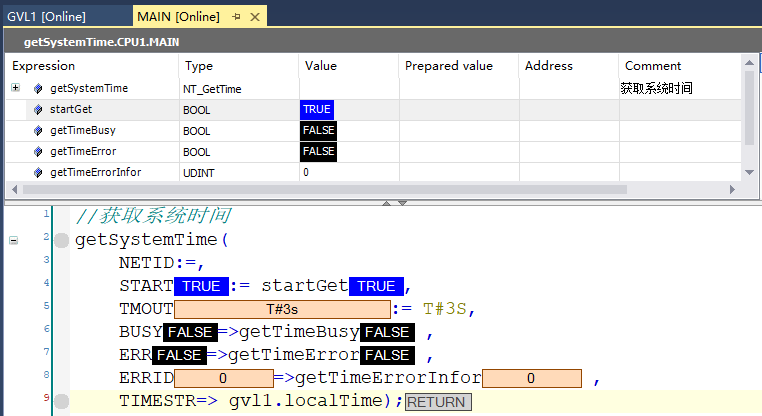Toggle startGet TRUE value in watch table
Image resolution: width=762 pixels, height=416 pixels.
(x=316, y=110)
